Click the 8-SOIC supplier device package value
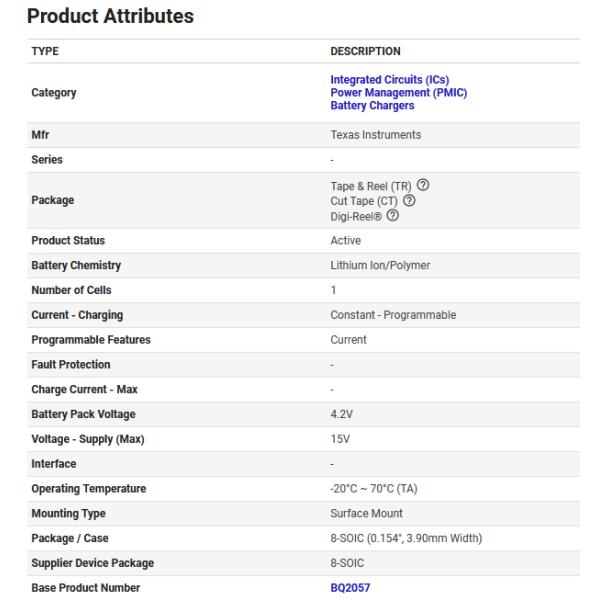The width and height of the screenshot is (600, 600). click(346, 563)
